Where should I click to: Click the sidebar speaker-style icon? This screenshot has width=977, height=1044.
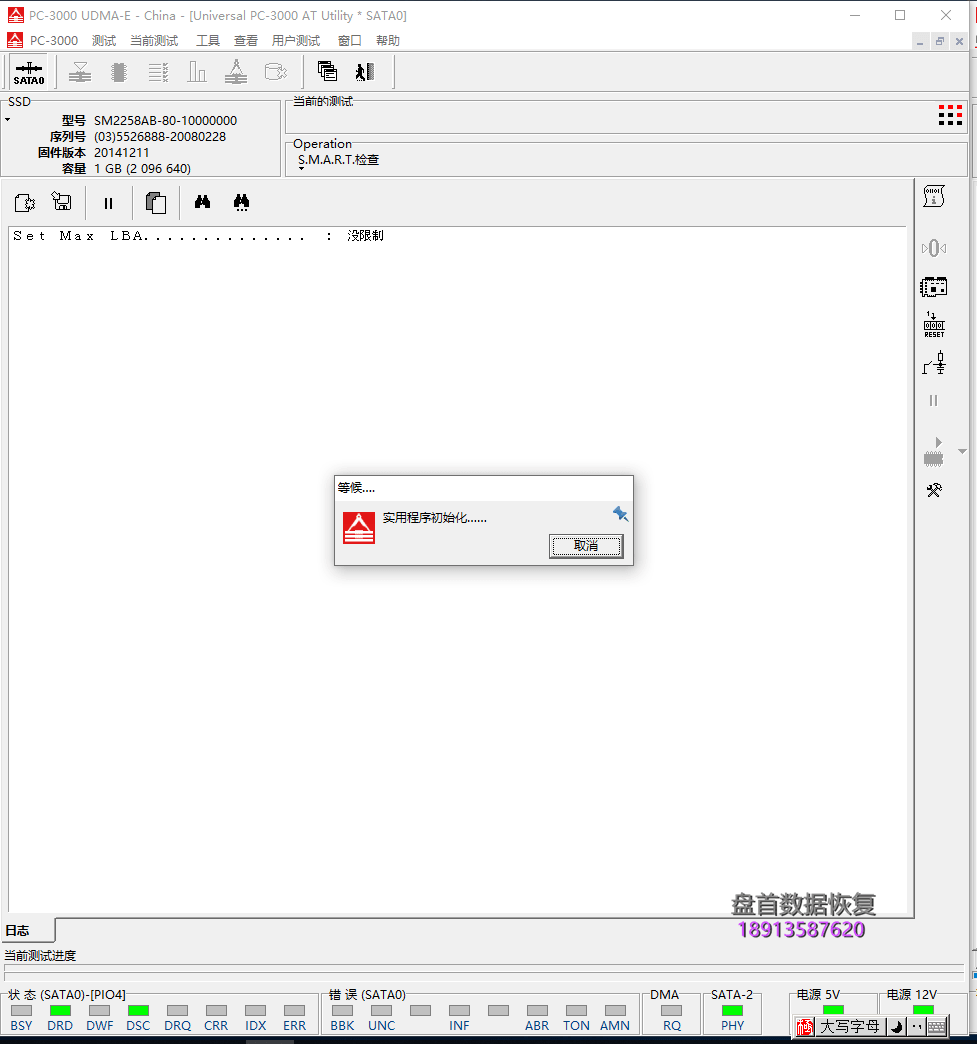pyautogui.click(x=934, y=248)
